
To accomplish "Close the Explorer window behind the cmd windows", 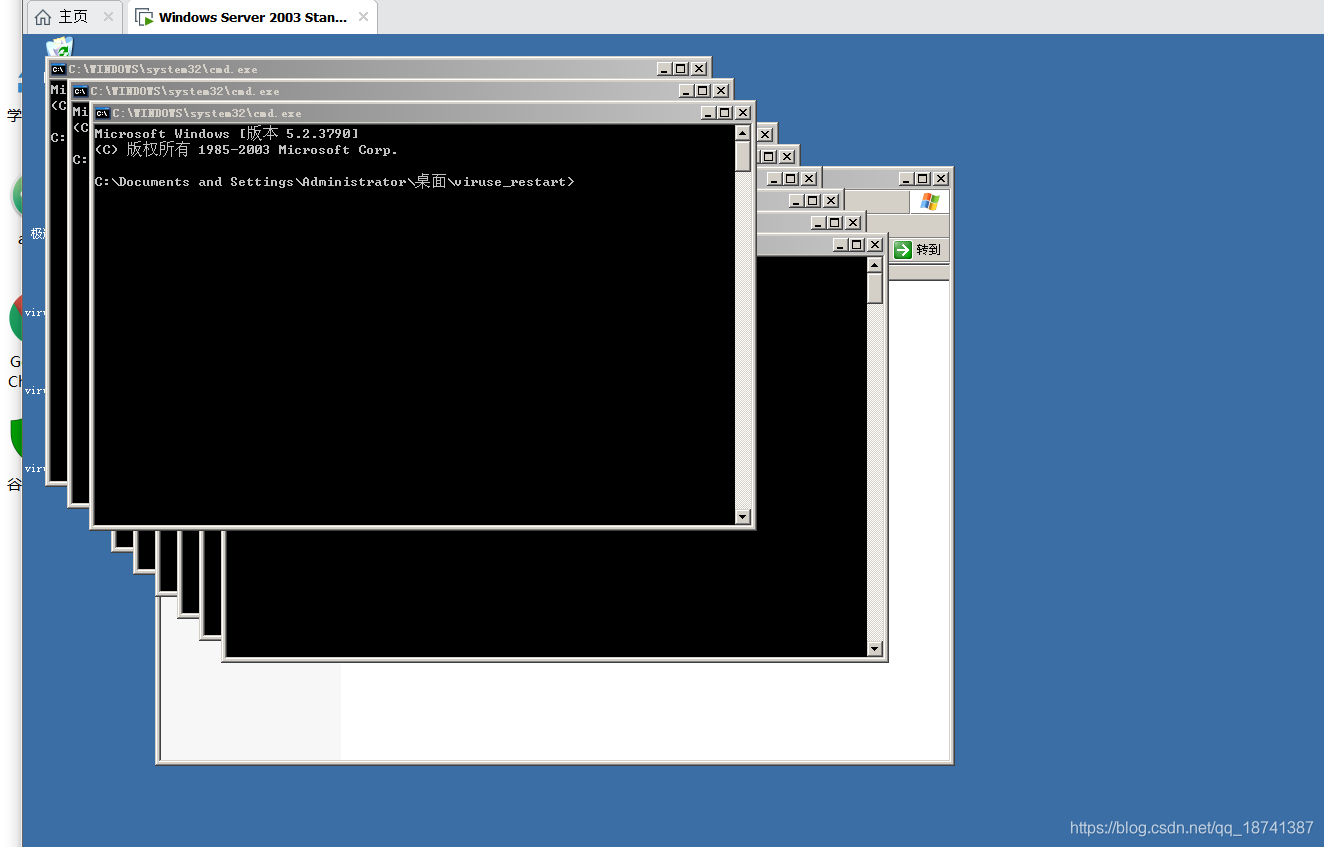I will [x=940, y=178].
